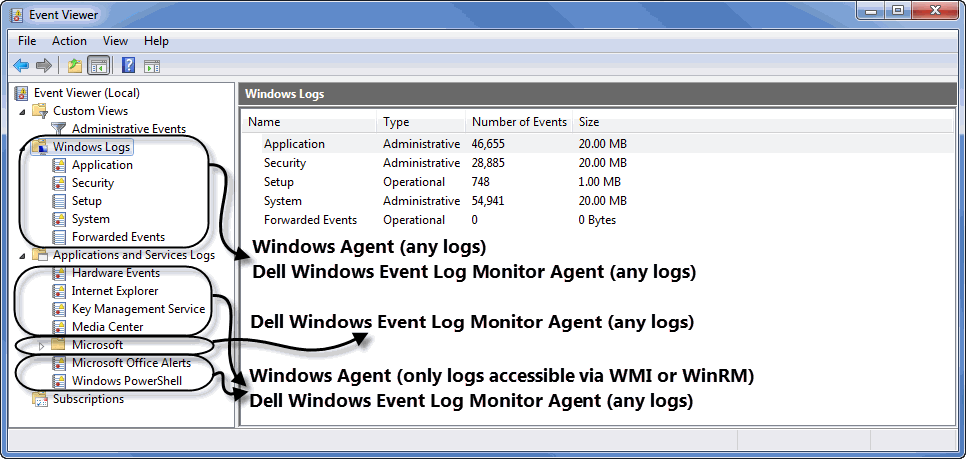Click the Up one level folder icon
Screen dimensions: 966x459
[74, 66]
